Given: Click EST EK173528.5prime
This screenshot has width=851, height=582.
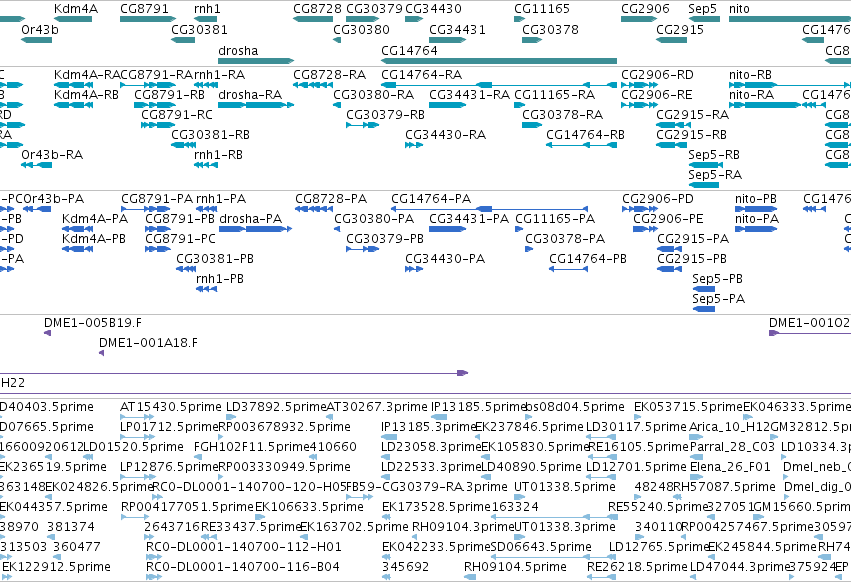Looking at the screenshot, I should coord(386,517).
